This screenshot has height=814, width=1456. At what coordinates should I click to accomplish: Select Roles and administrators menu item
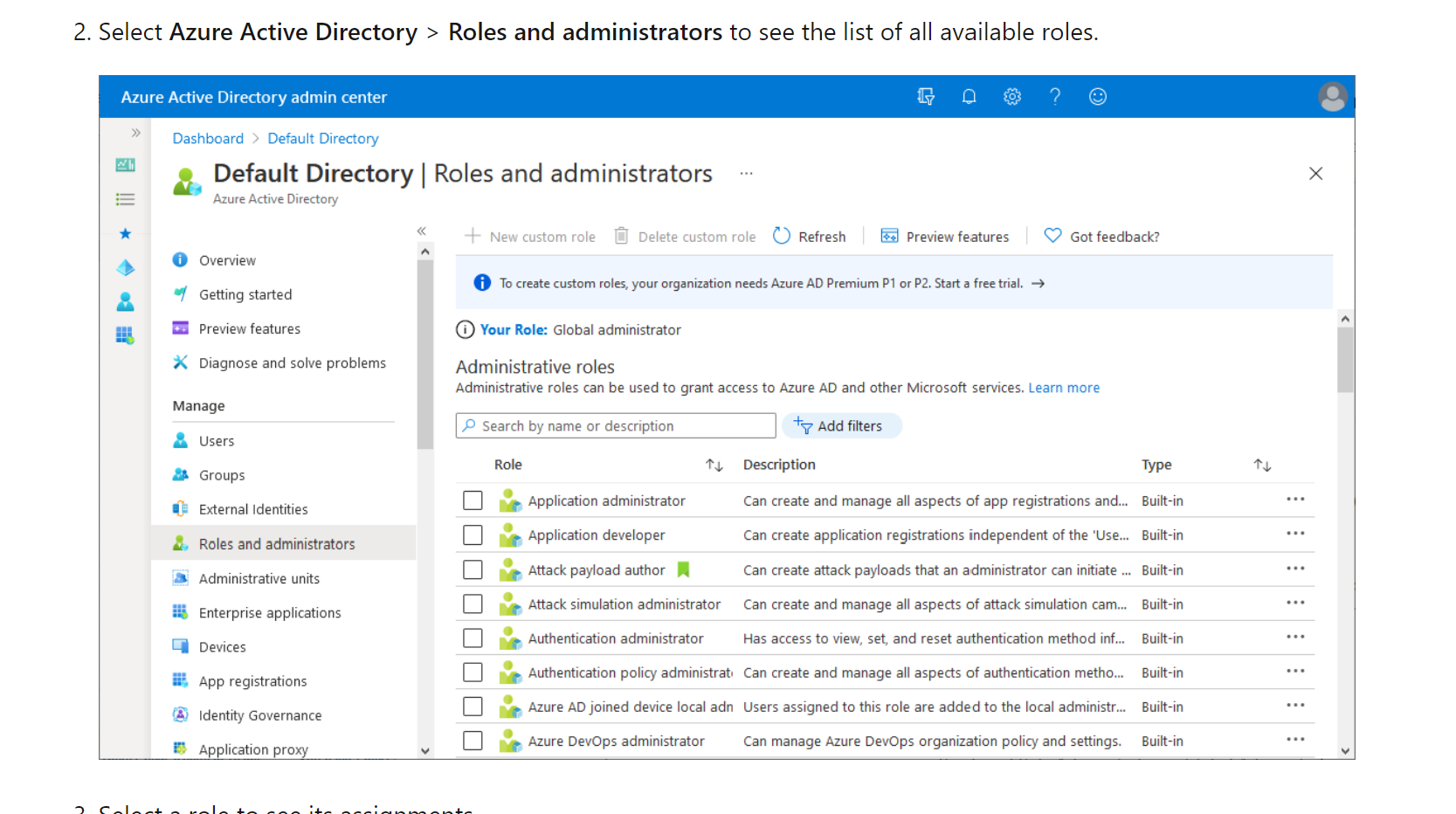pos(284,543)
